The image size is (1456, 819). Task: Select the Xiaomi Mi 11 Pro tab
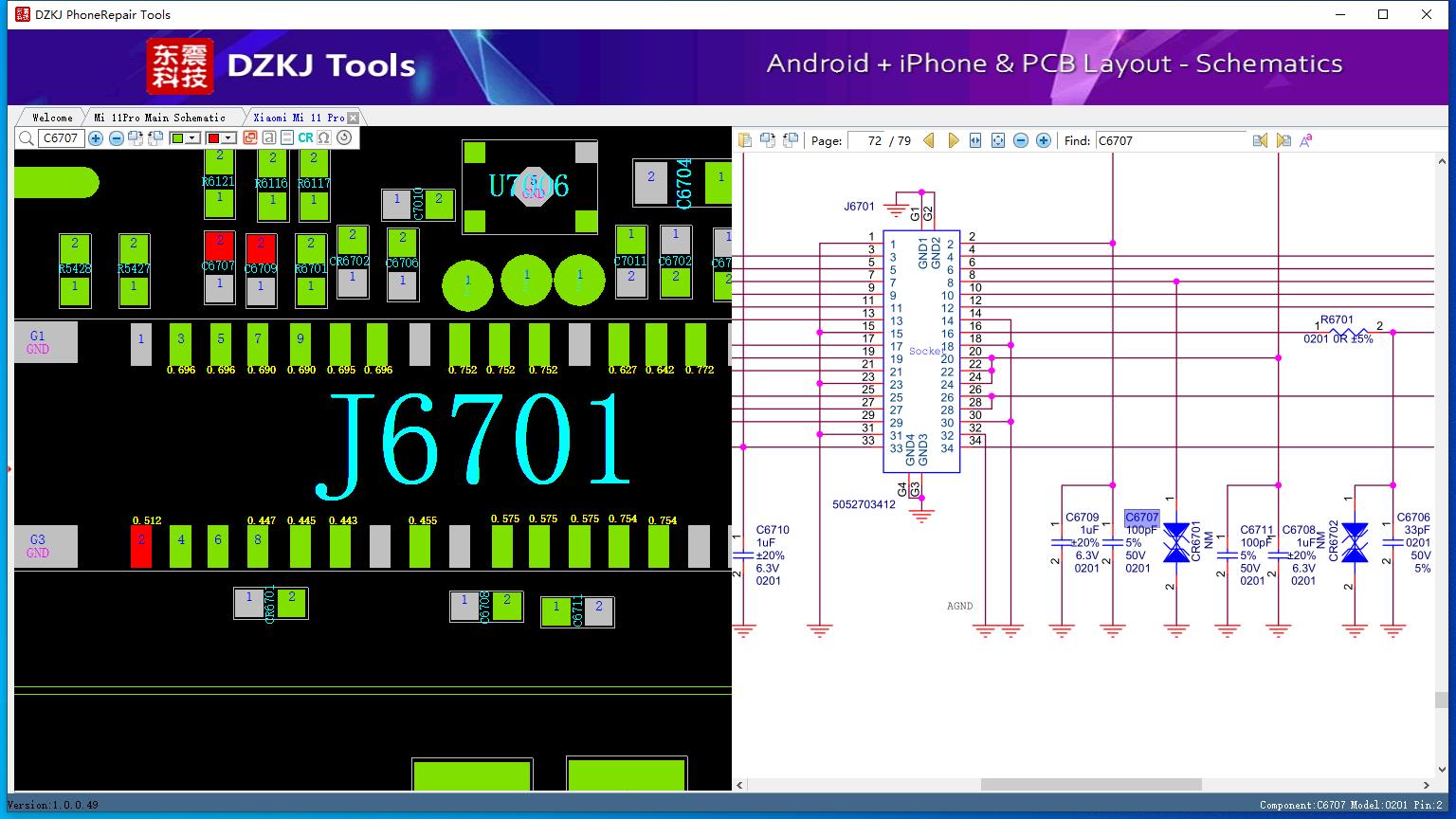[299, 118]
